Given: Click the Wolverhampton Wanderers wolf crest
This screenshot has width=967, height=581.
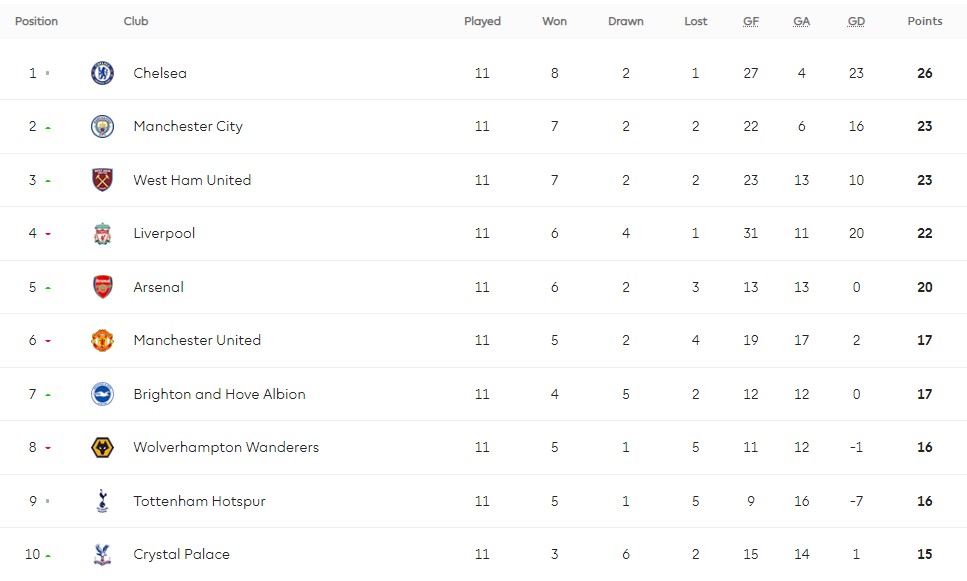Looking at the screenshot, I should (102, 448).
